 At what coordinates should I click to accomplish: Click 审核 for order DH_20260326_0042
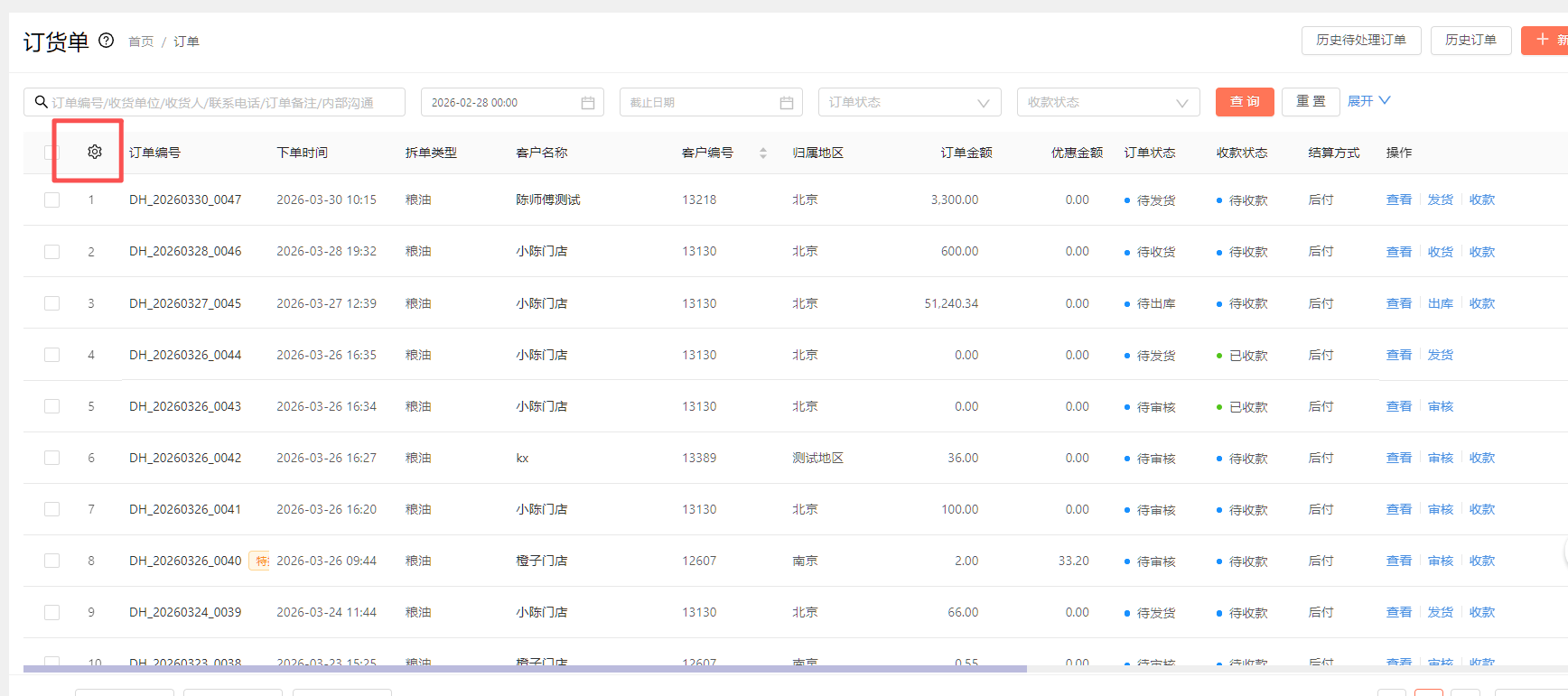(1441, 458)
